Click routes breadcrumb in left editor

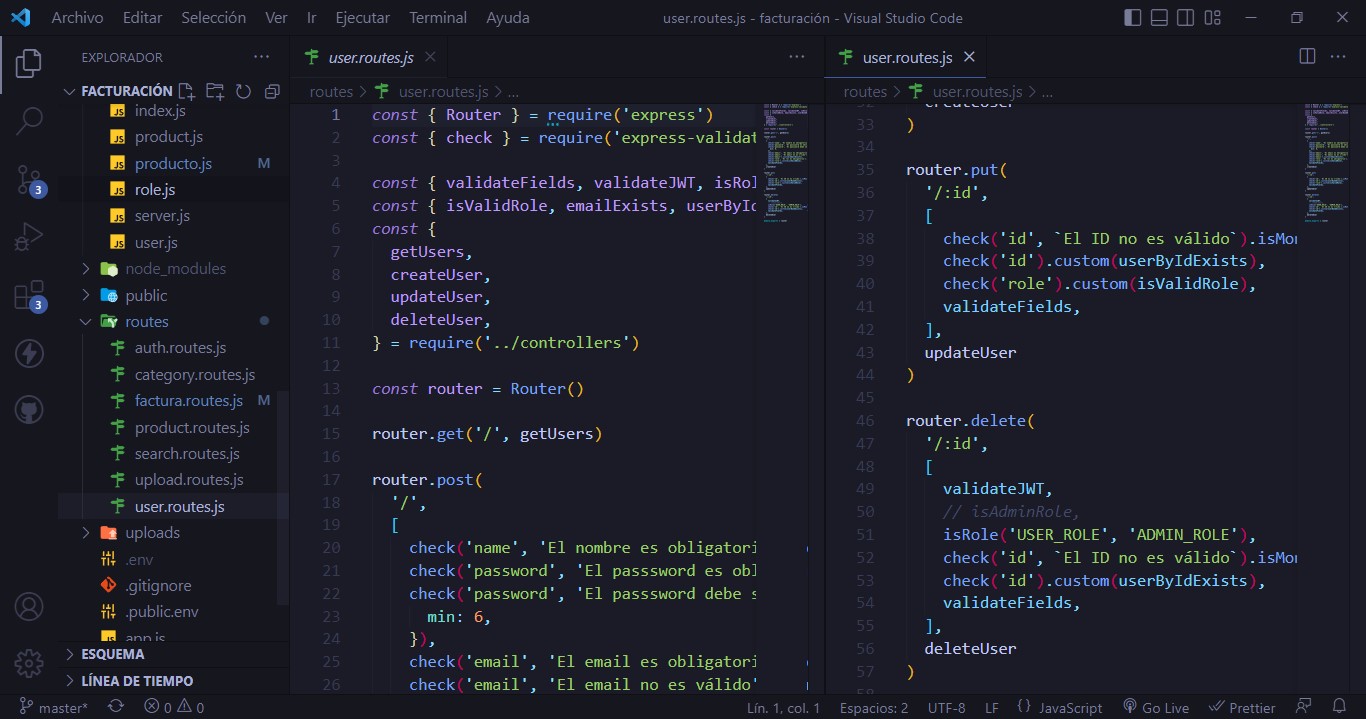click(x=331, y=91)
